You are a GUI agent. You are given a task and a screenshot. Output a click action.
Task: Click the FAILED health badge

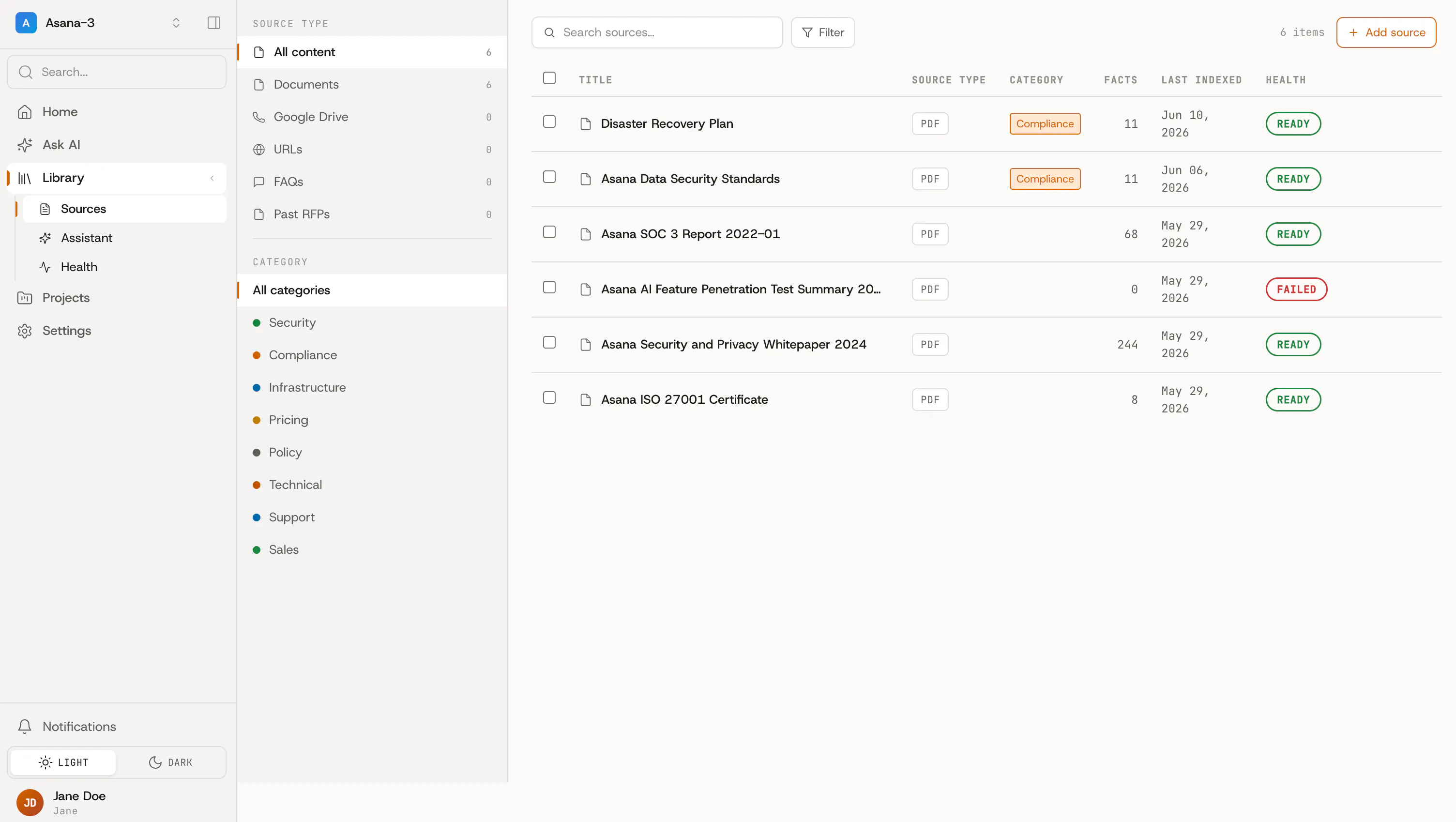(1296, 289)
